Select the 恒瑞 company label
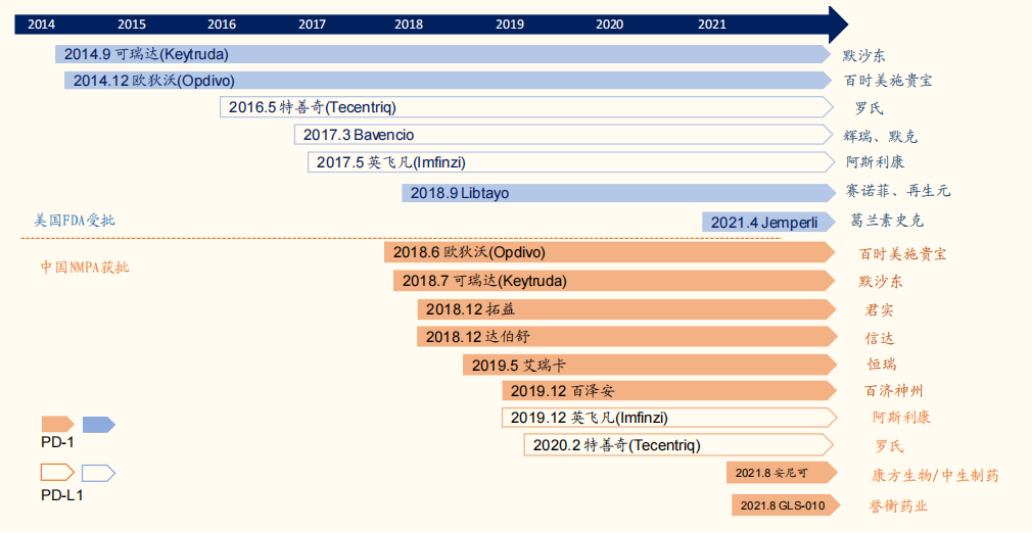This screenshot has width=1032, height=533. tap(881, 364)
